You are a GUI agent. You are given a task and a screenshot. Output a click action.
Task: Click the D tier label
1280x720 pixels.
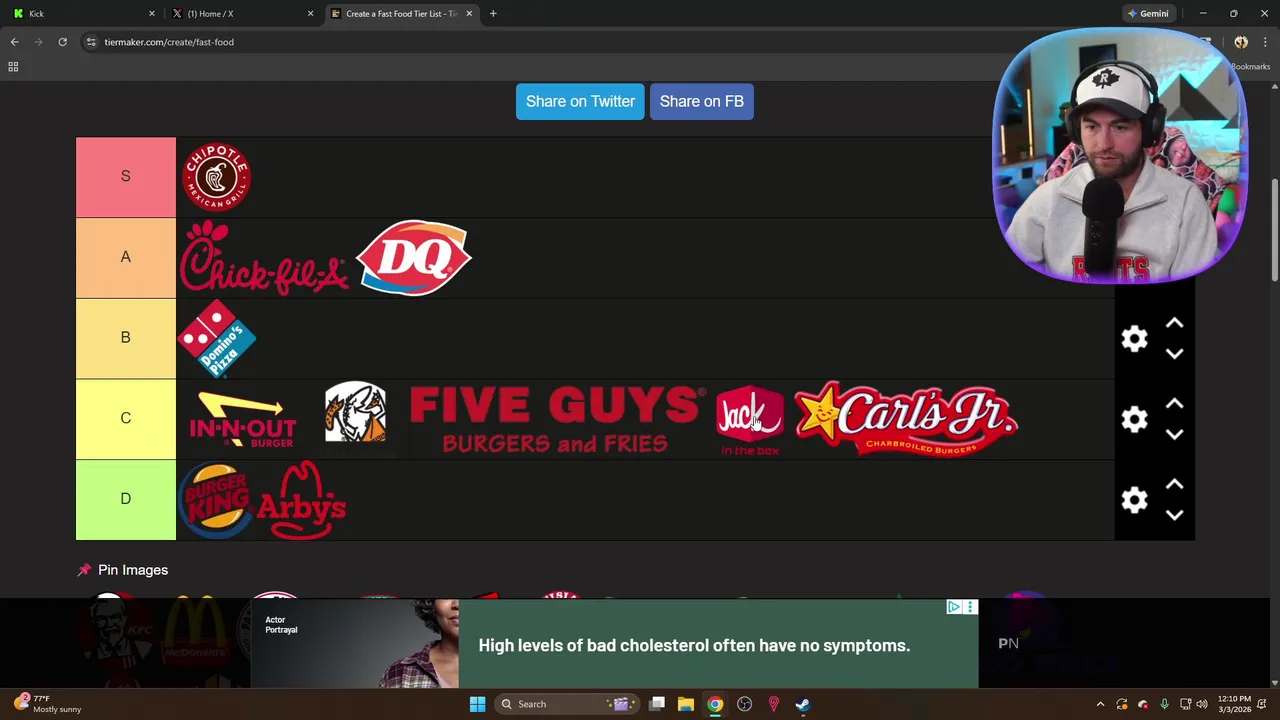pos(126,500)
